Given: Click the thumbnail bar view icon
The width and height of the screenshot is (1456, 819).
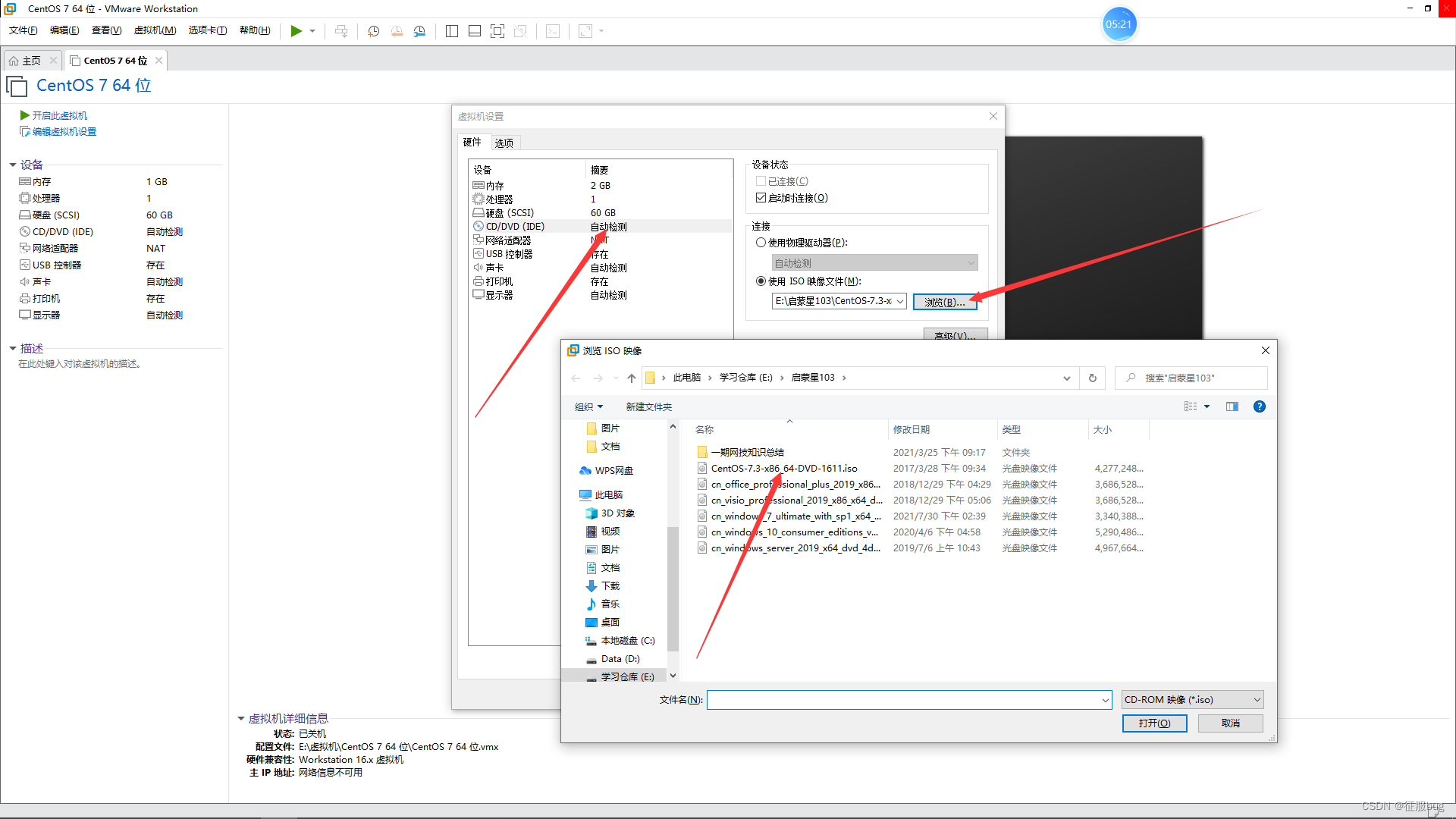Looking at the screenshot, I should click(475, 31).
